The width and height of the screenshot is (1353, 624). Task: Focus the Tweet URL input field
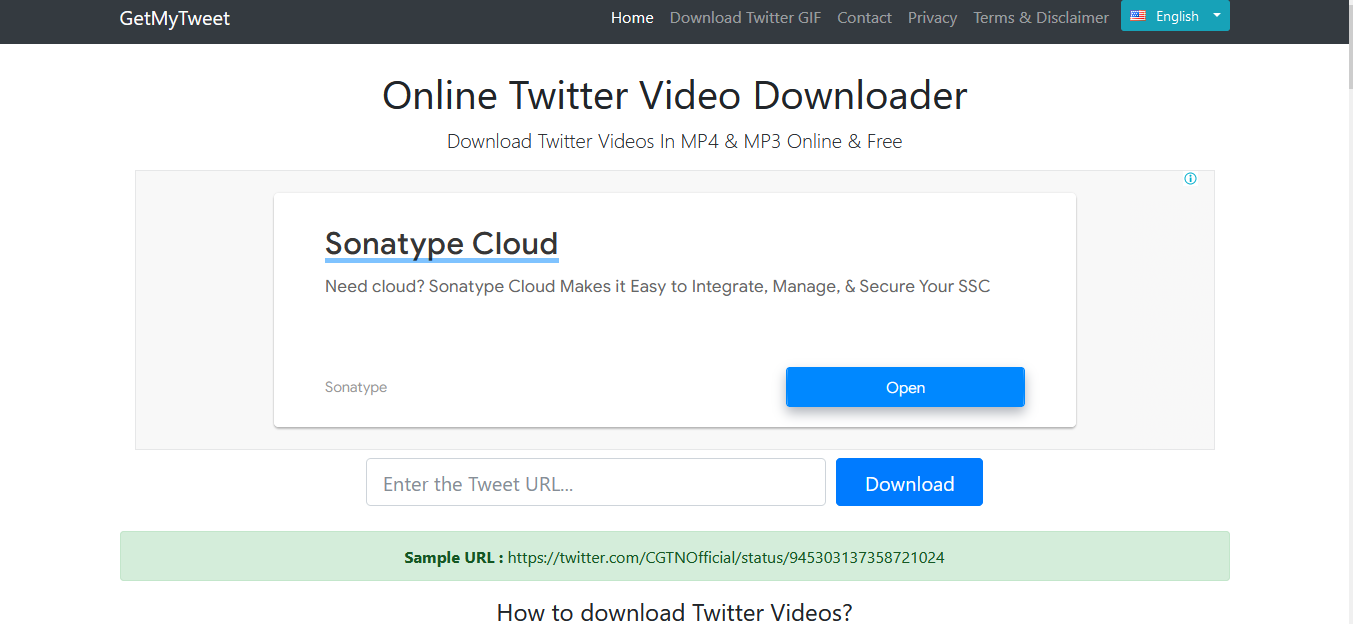coord(596,482)
